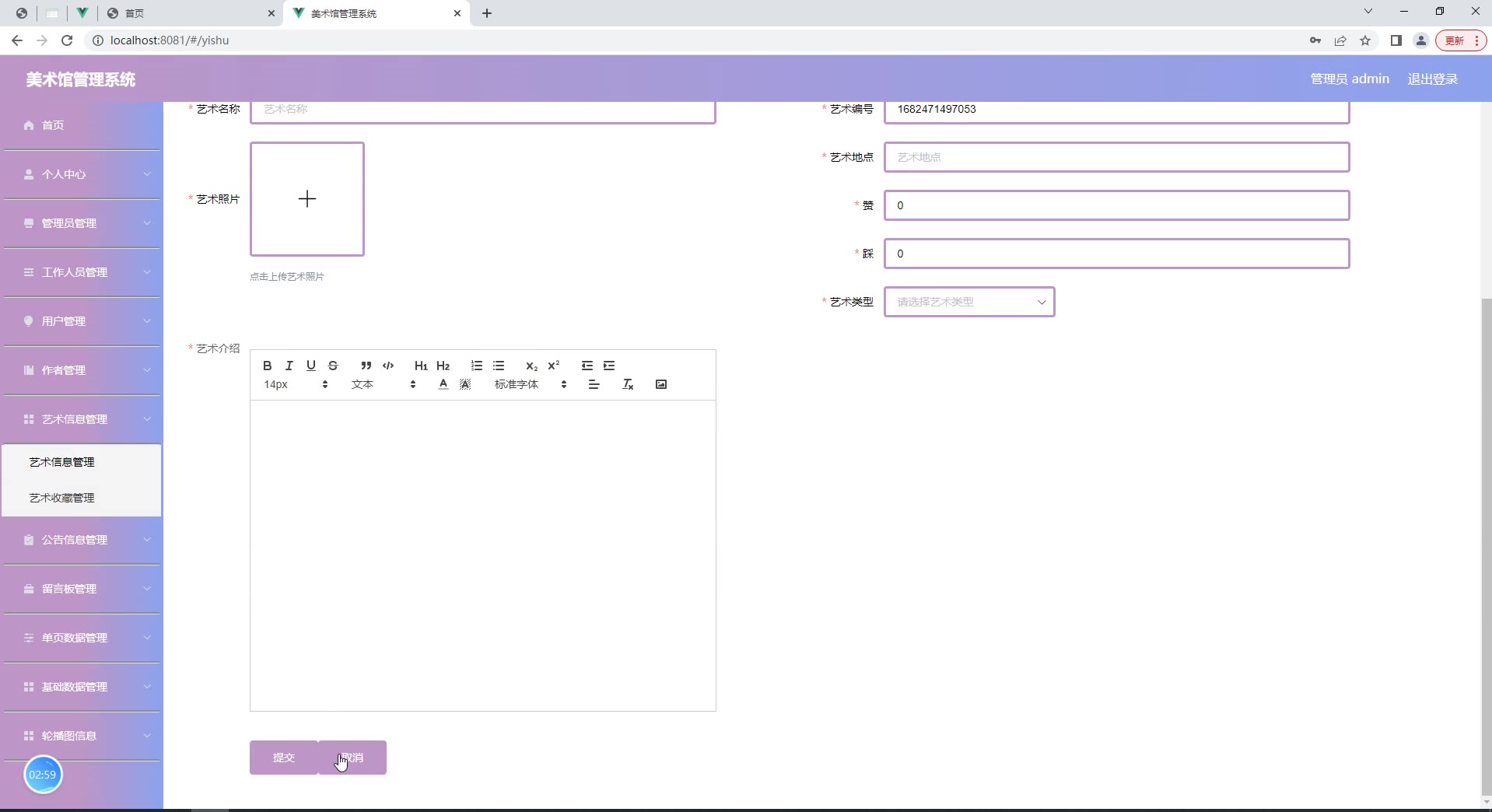
Task: Create an ordered numbered list
Action: tap(477, 366)
